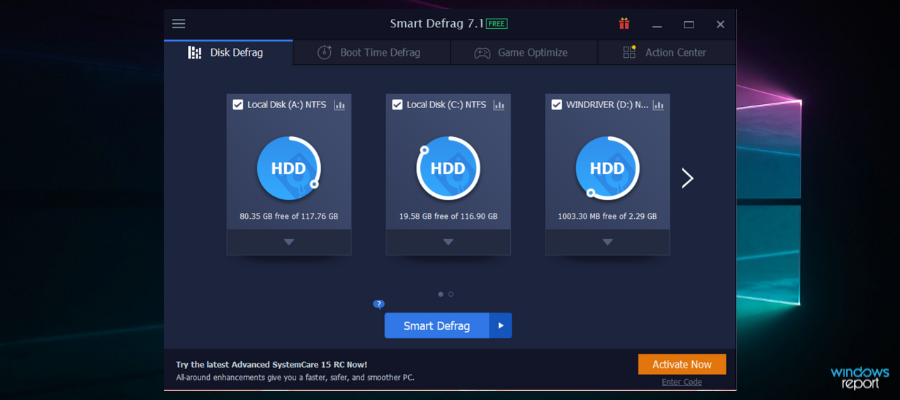
Task: Maximize the Smart Defrag window
Action: (x=689, y=24)
